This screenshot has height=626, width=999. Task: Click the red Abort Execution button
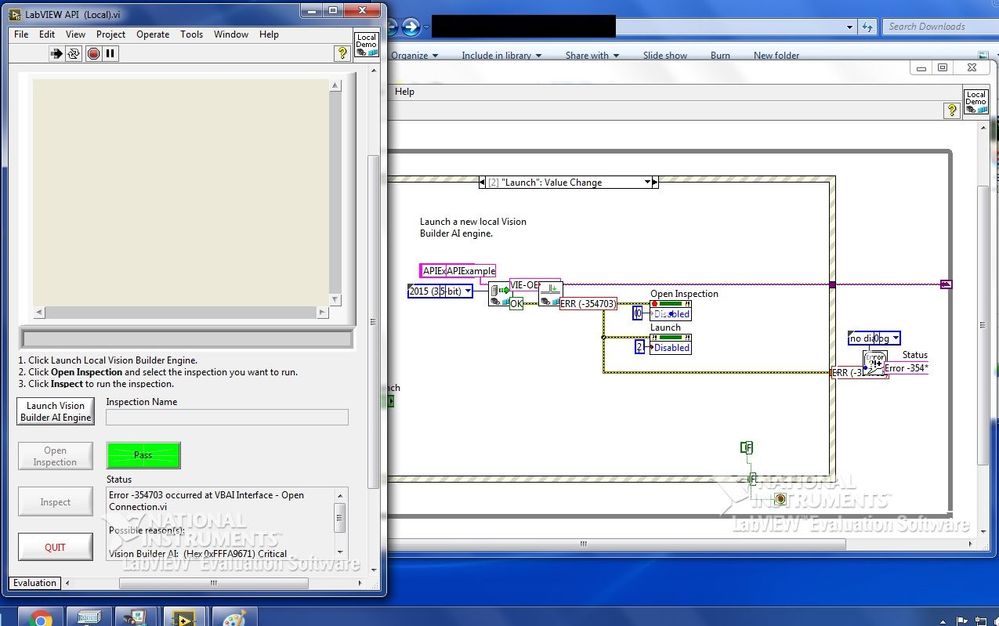tap(93, 53)
